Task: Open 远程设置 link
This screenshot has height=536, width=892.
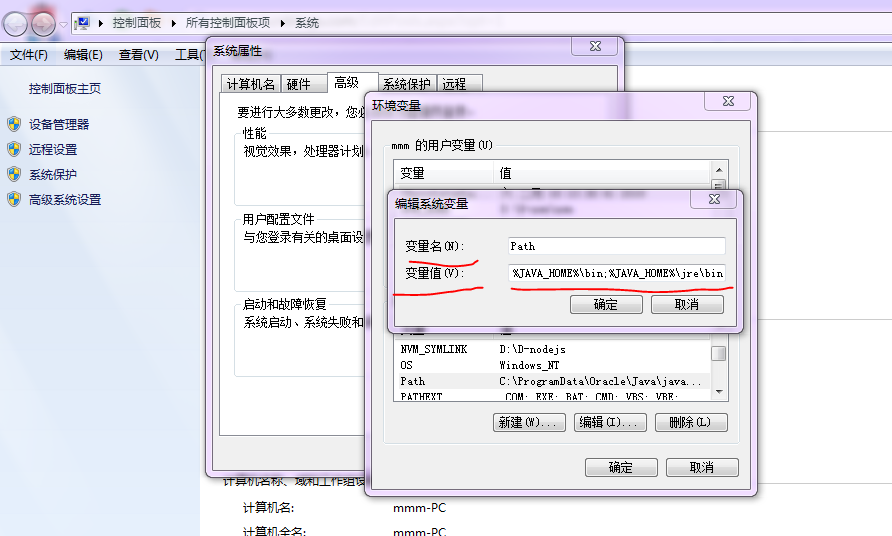Action: pos(53,150)
